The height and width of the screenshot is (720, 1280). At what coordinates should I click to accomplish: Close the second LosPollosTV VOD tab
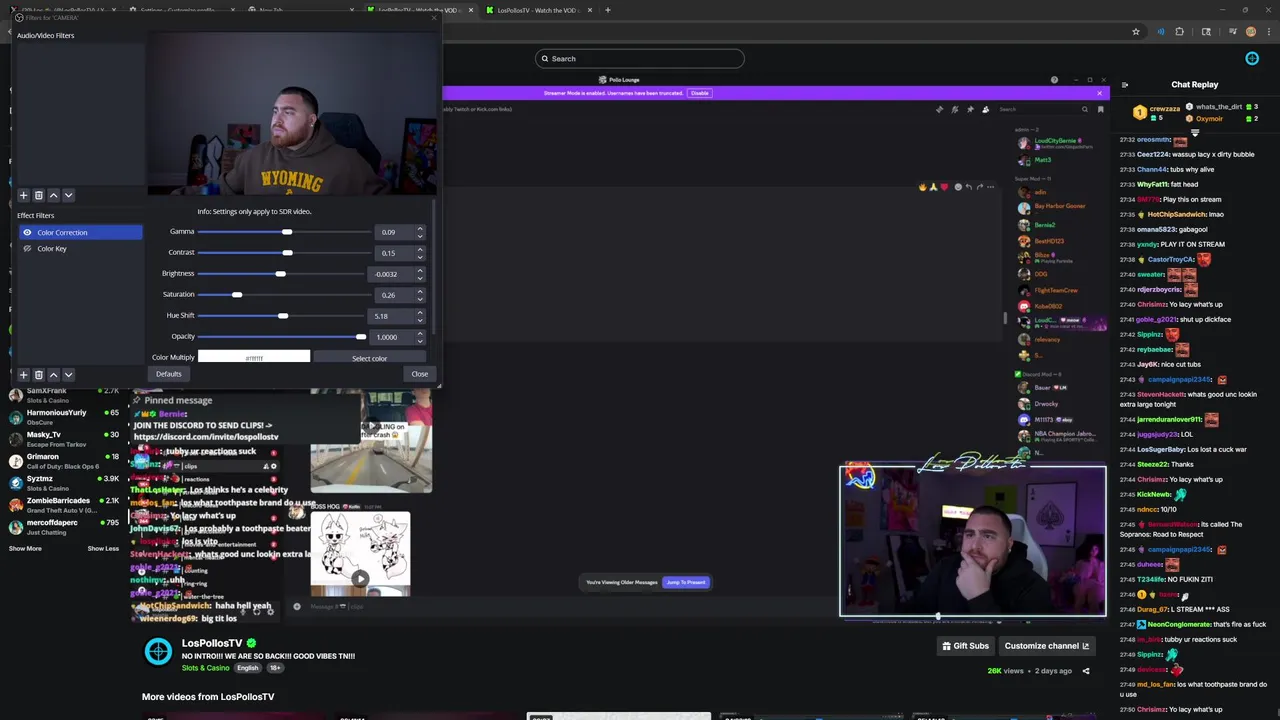coord(590,10)
